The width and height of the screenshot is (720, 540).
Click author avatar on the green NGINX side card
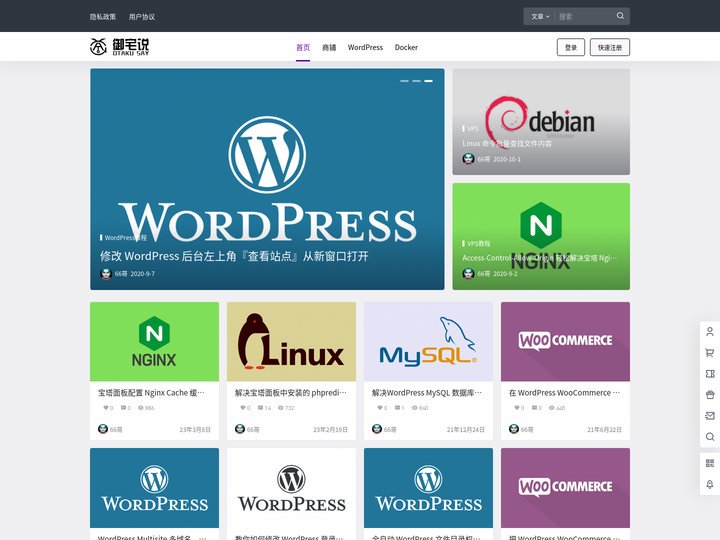(468, 274)
